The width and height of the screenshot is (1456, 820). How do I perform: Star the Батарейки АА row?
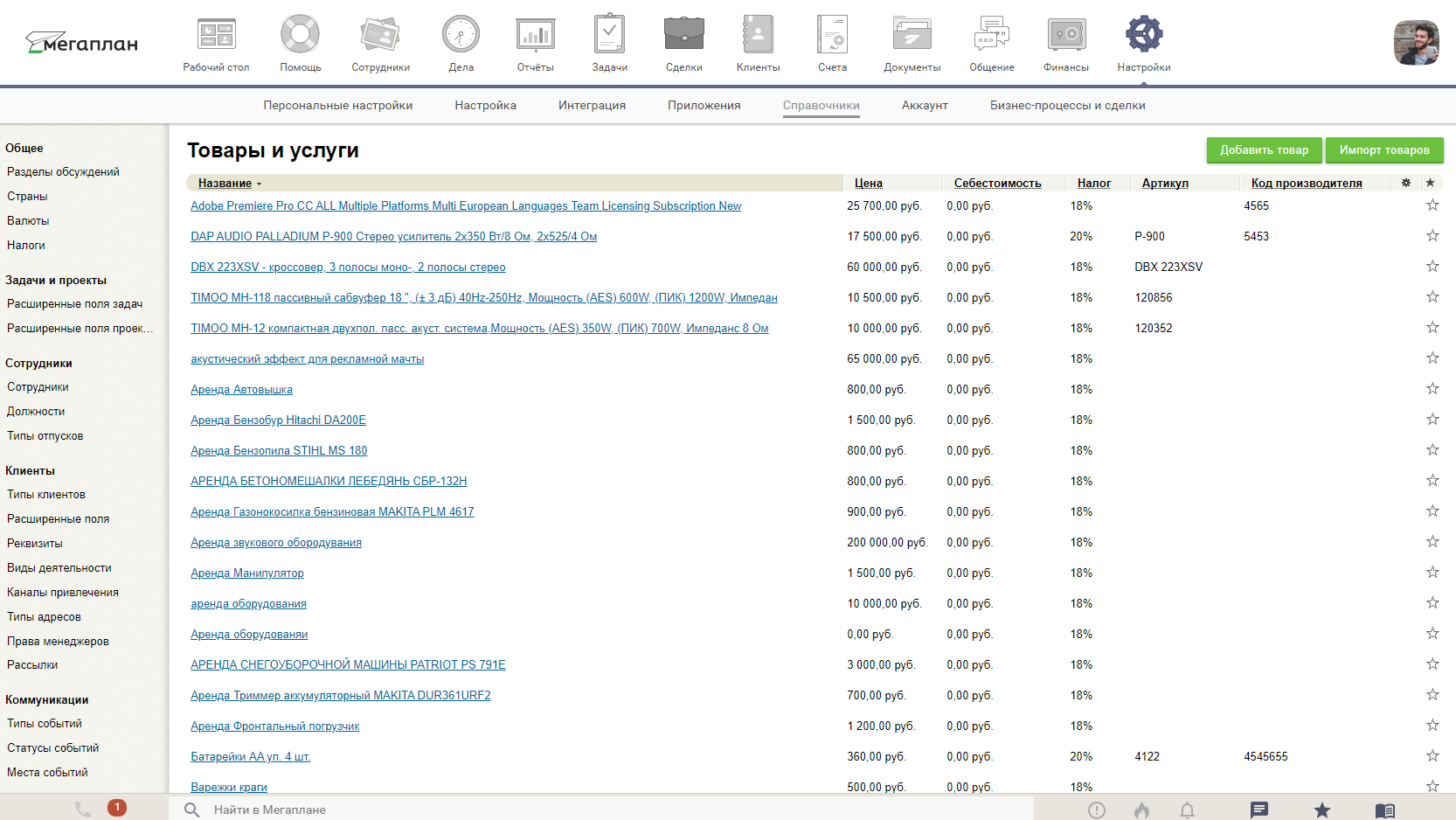click(x=1432, y=756)
